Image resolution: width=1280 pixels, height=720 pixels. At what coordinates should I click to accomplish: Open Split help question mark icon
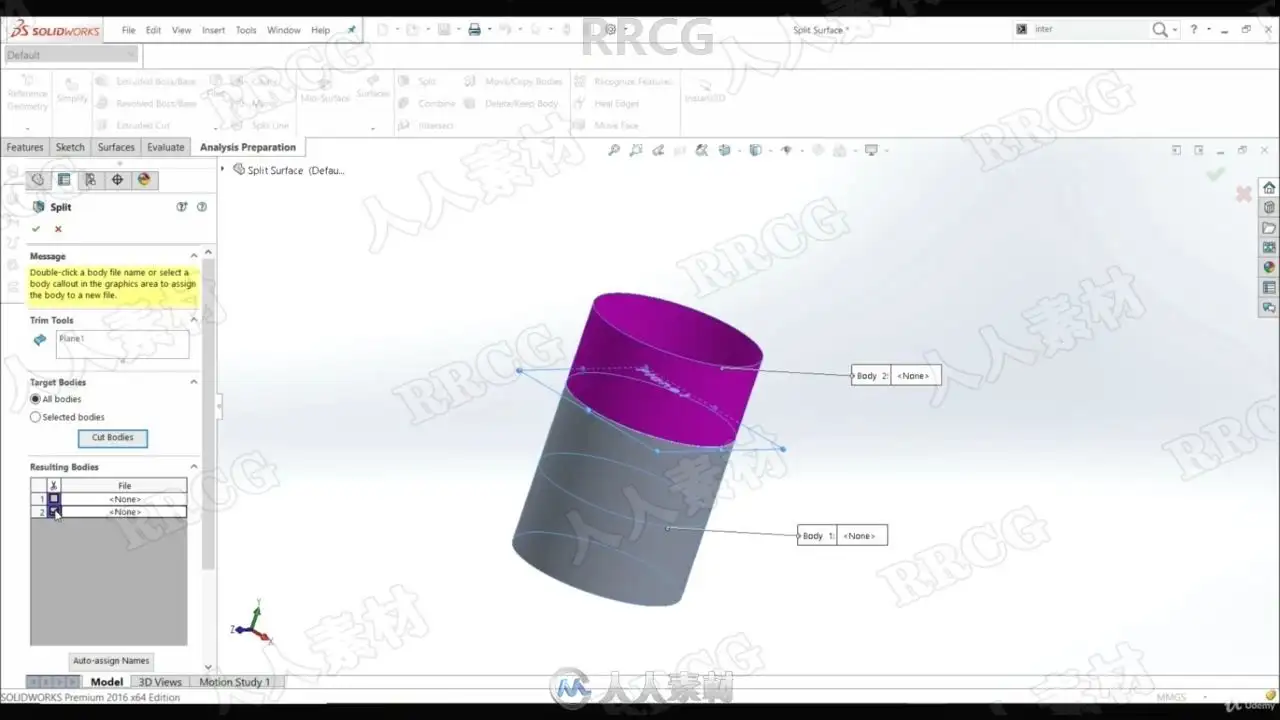(x=202, y=207)
